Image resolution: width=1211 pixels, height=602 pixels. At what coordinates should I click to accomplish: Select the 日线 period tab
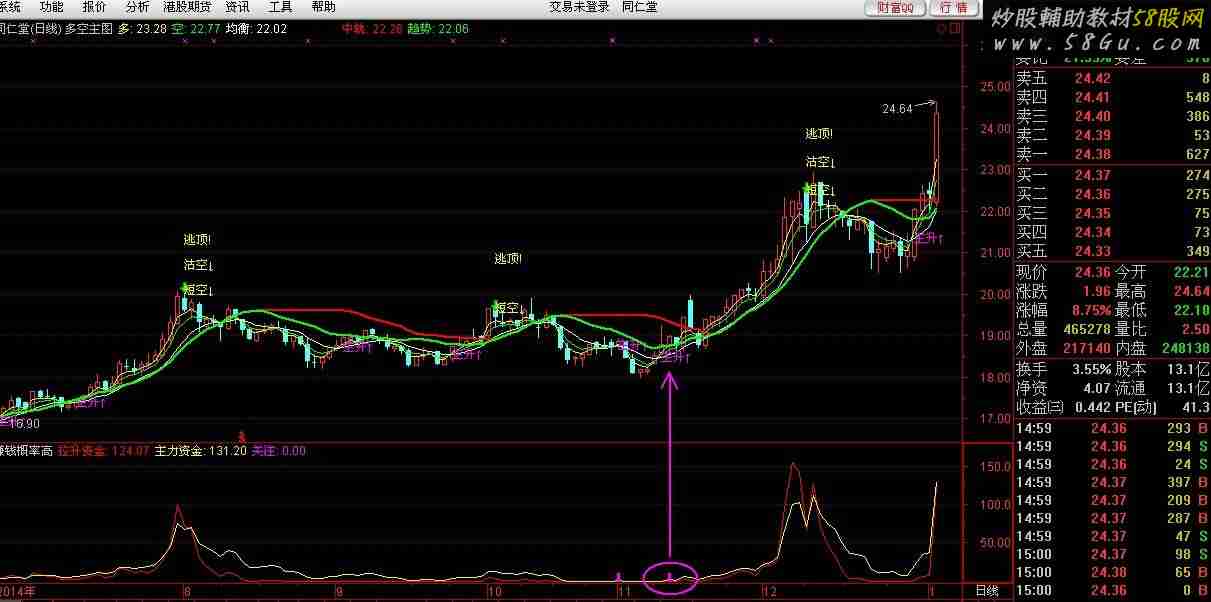pos(987,591)
